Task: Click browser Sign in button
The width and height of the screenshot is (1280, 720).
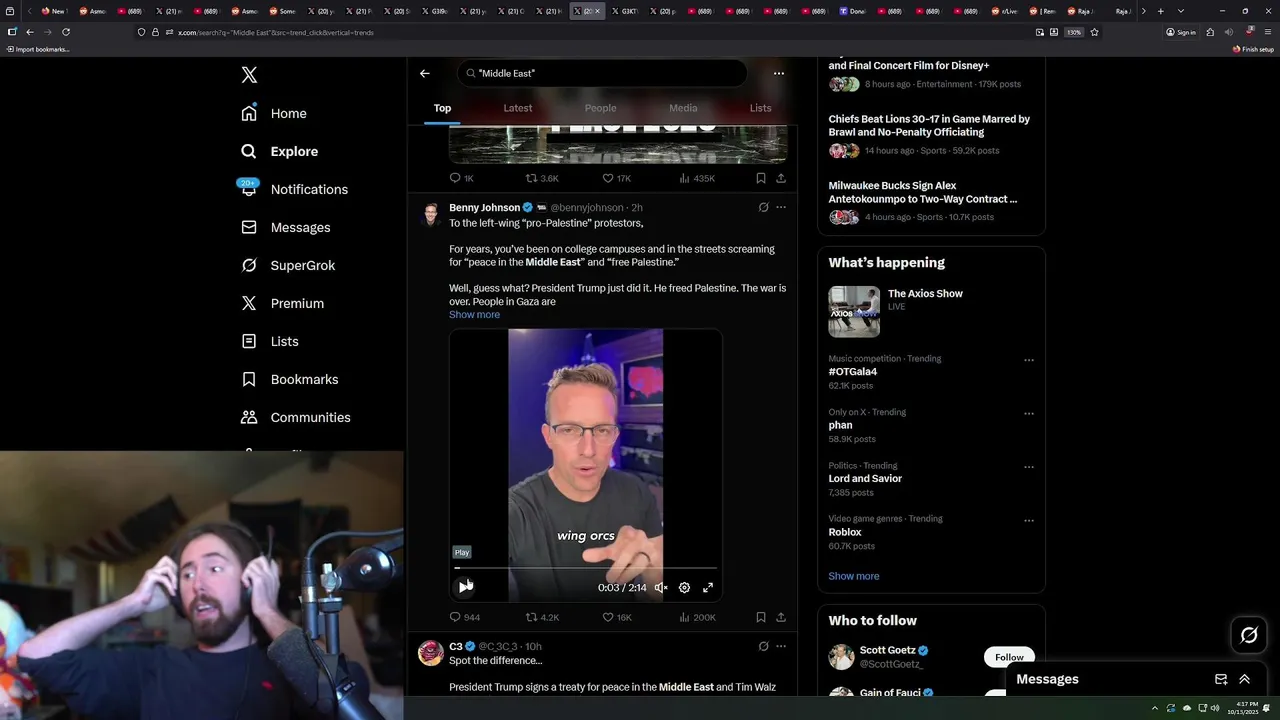Action: pos(1181,32)
